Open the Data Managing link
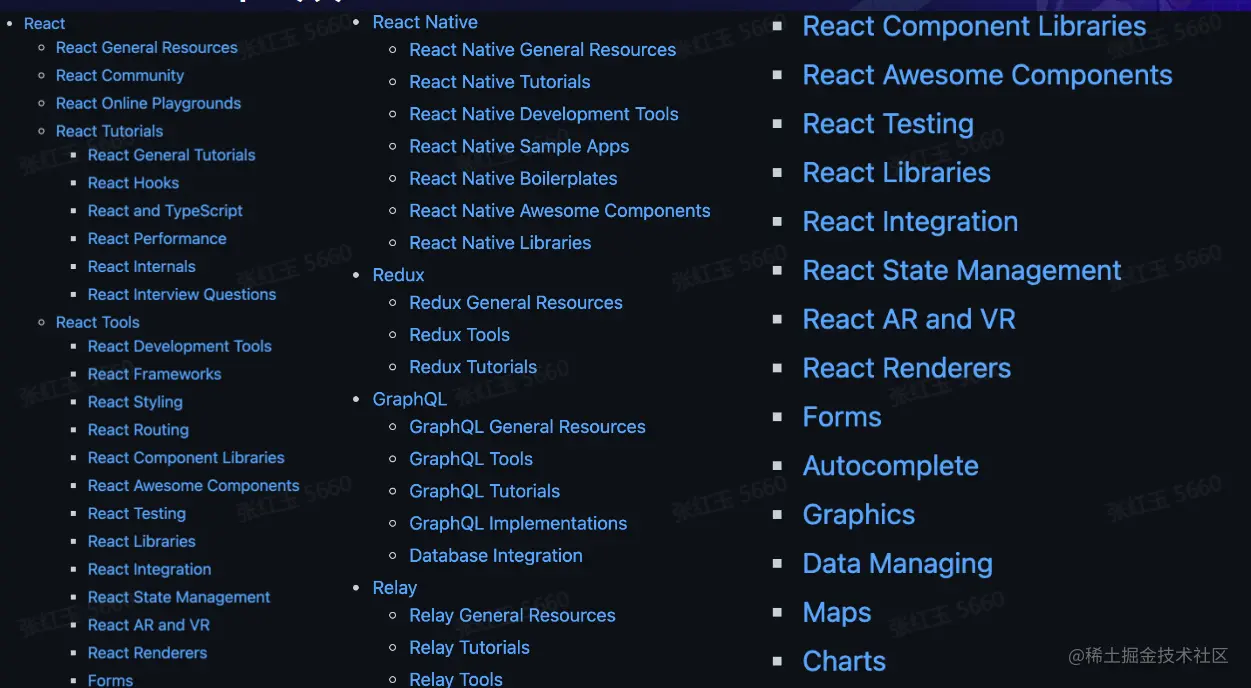Viewport: 1251px width, 688px height. [898, 564]
